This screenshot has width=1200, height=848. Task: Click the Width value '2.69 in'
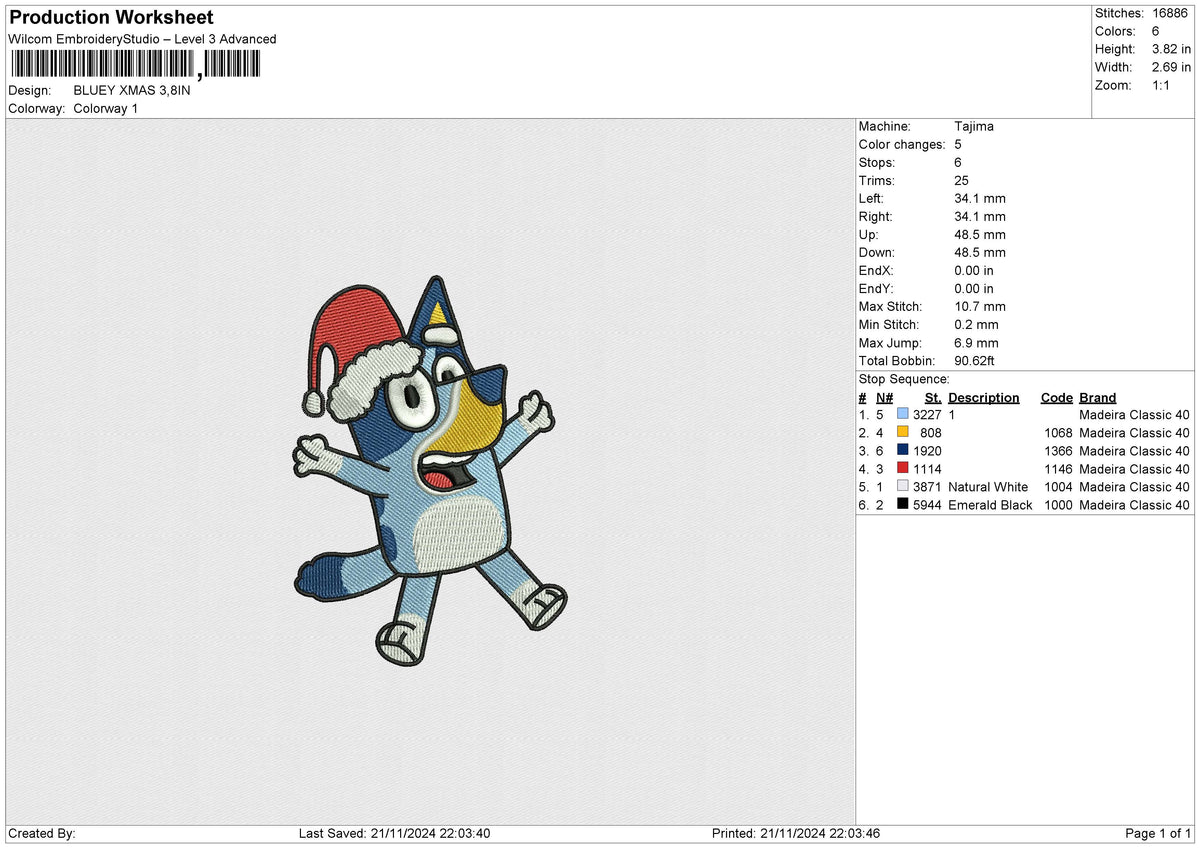tap(1171, 67)
